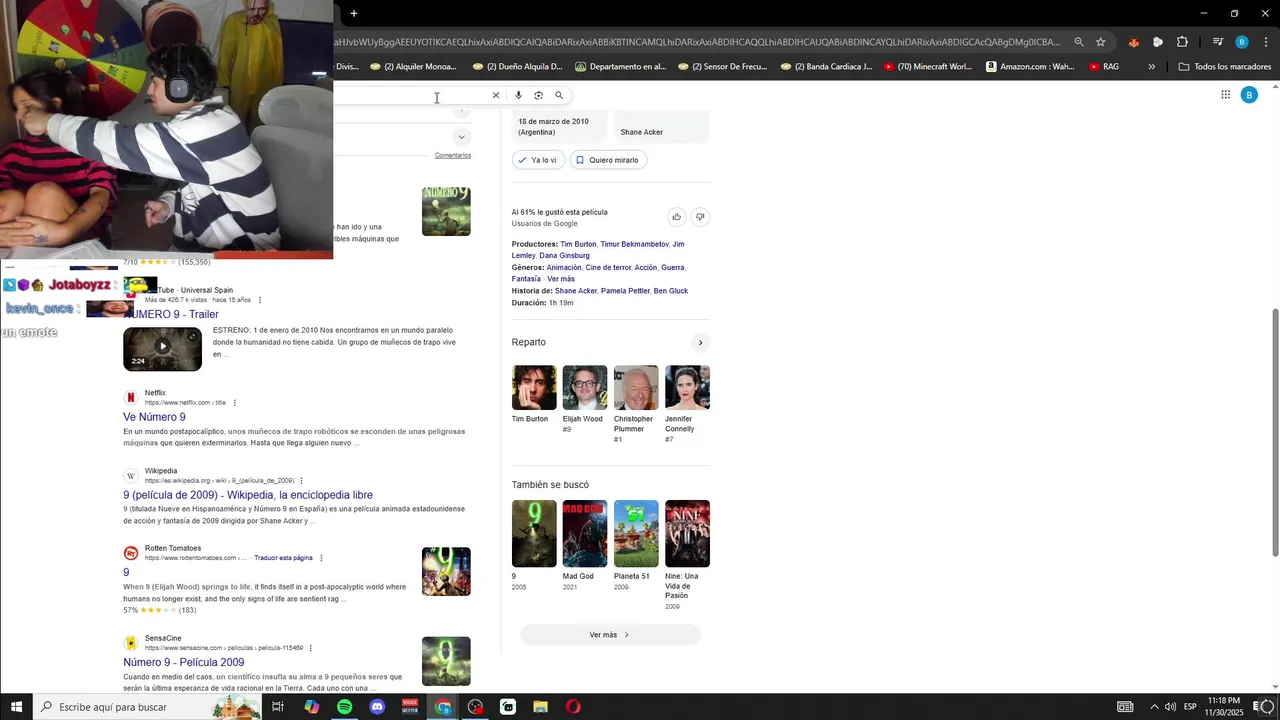1280x720 pixels.
Task: Open the Ve Número 9 Netflix link
Action: click(154, 417)
